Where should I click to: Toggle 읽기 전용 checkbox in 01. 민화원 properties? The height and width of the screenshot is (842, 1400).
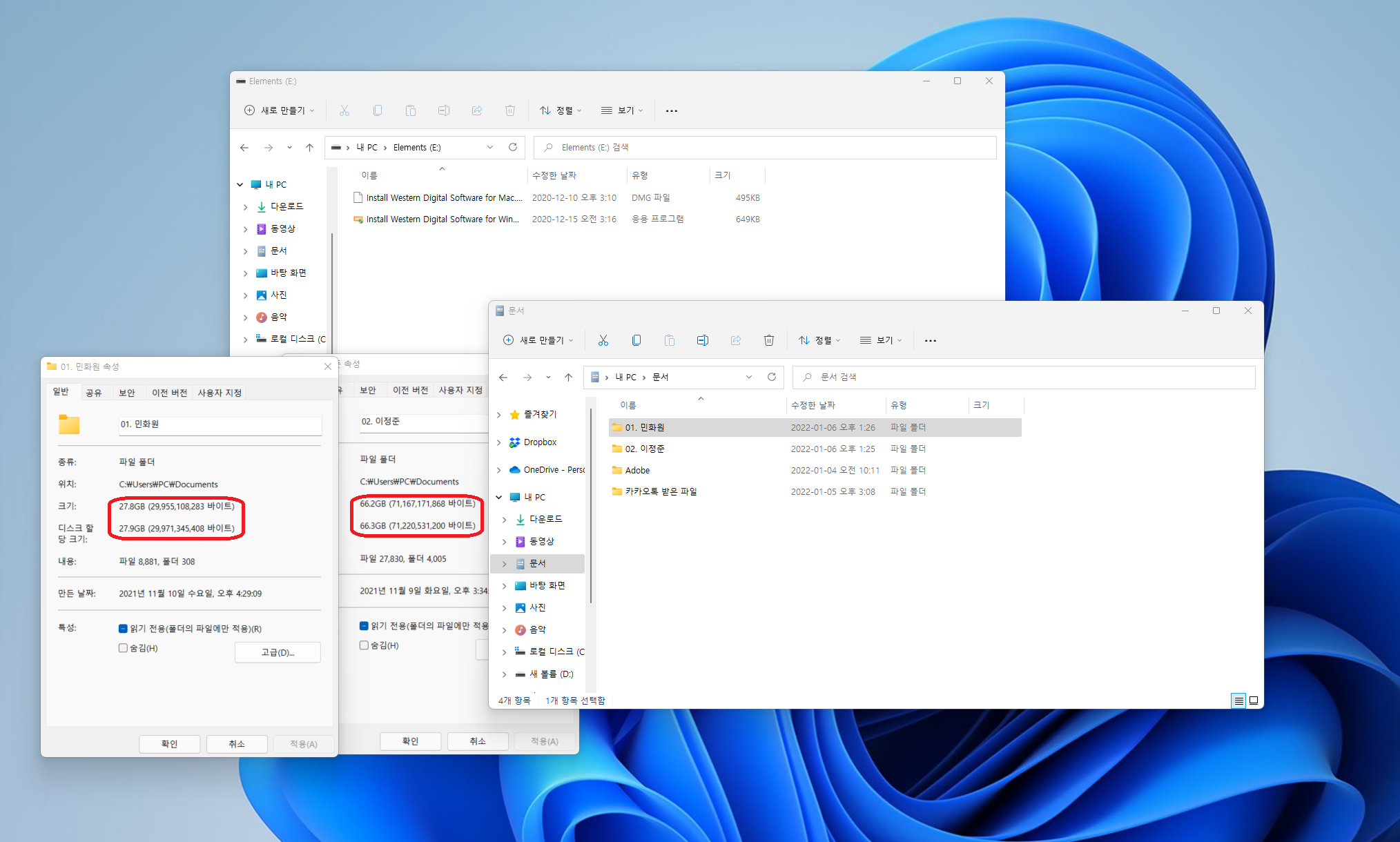coord(123,629)
